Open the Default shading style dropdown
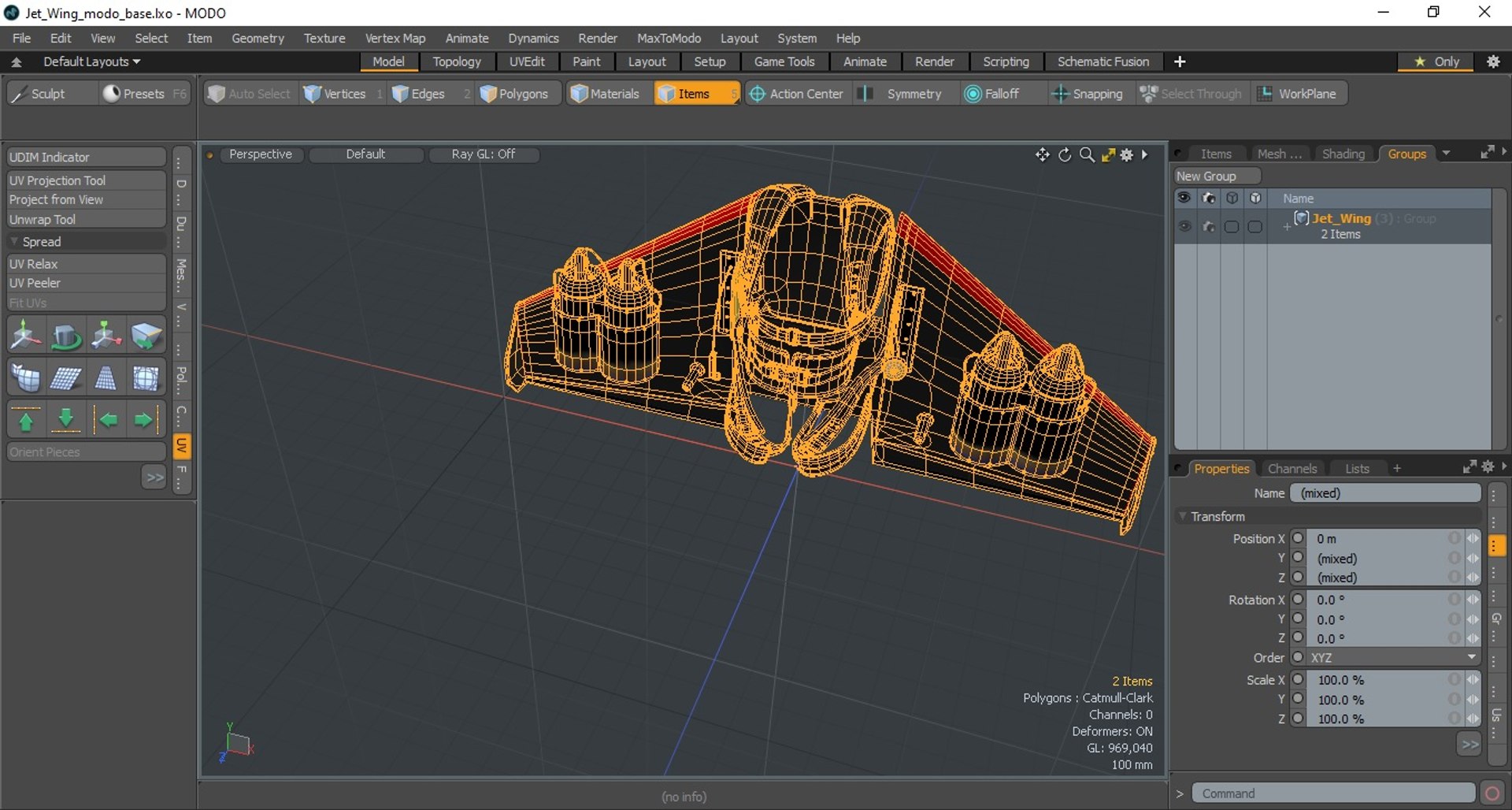This screenshot has height=810, width=1512. pyautogui.click(x=366, y=154)
